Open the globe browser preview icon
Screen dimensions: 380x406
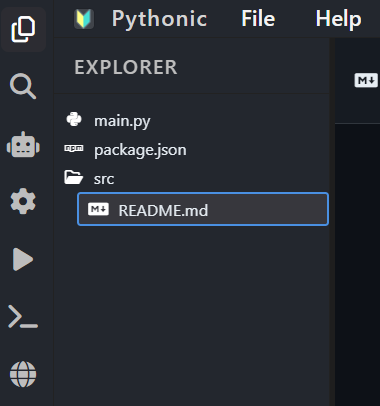pyautogui.click(x=23, y=374)
